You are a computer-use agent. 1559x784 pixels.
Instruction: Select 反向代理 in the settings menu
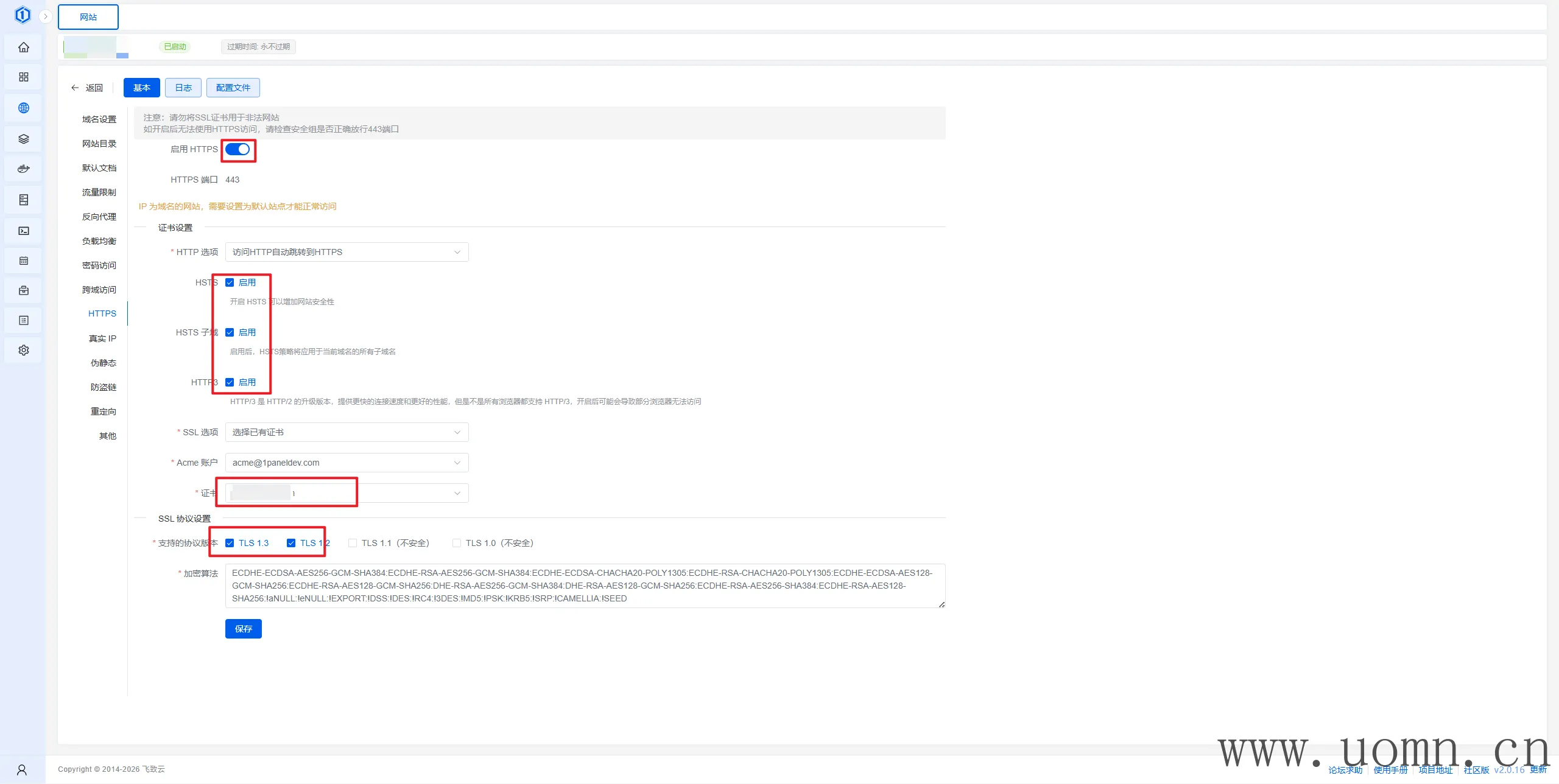click(99, 217)
